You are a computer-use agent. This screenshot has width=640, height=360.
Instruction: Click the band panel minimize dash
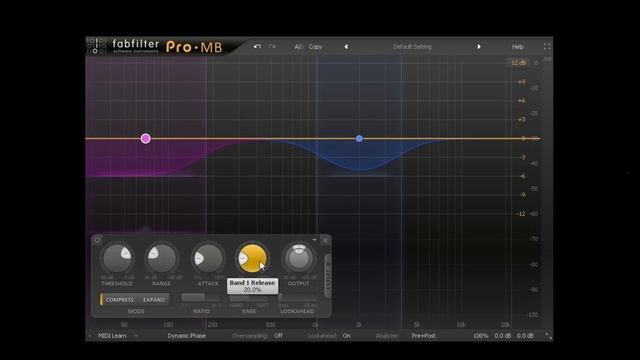coord(314,240)
